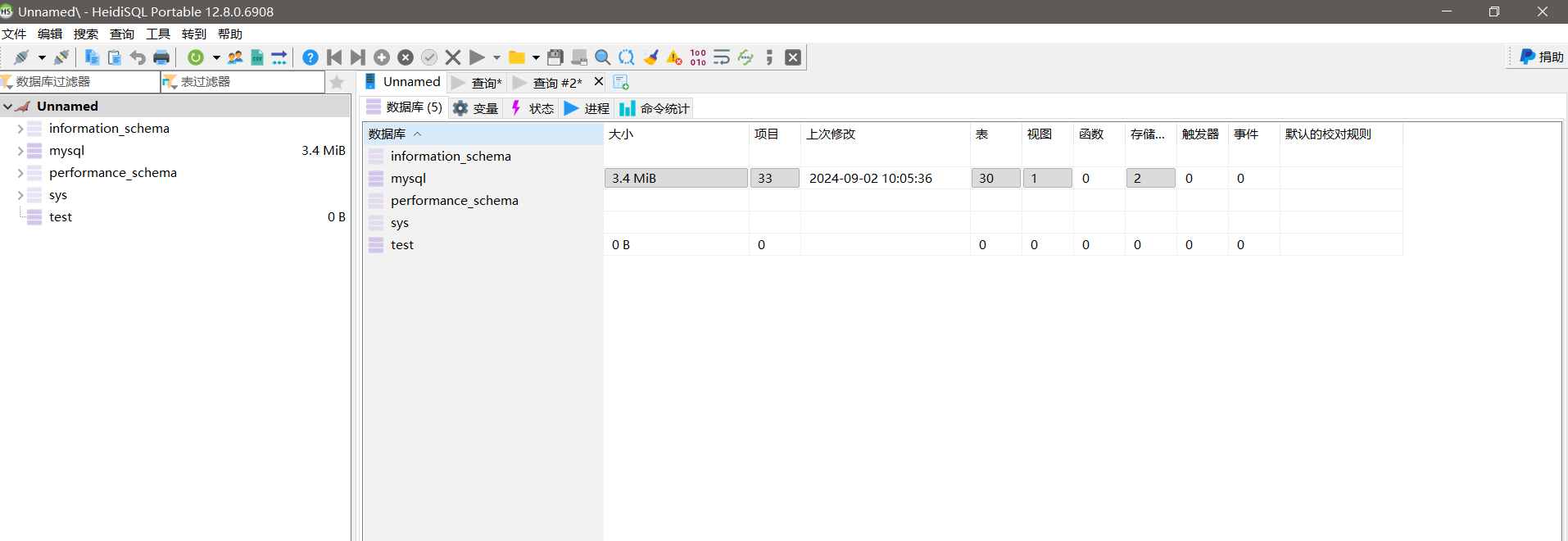Click the insert row plus icon
1568x541 pixels.
tap(382, 57)
